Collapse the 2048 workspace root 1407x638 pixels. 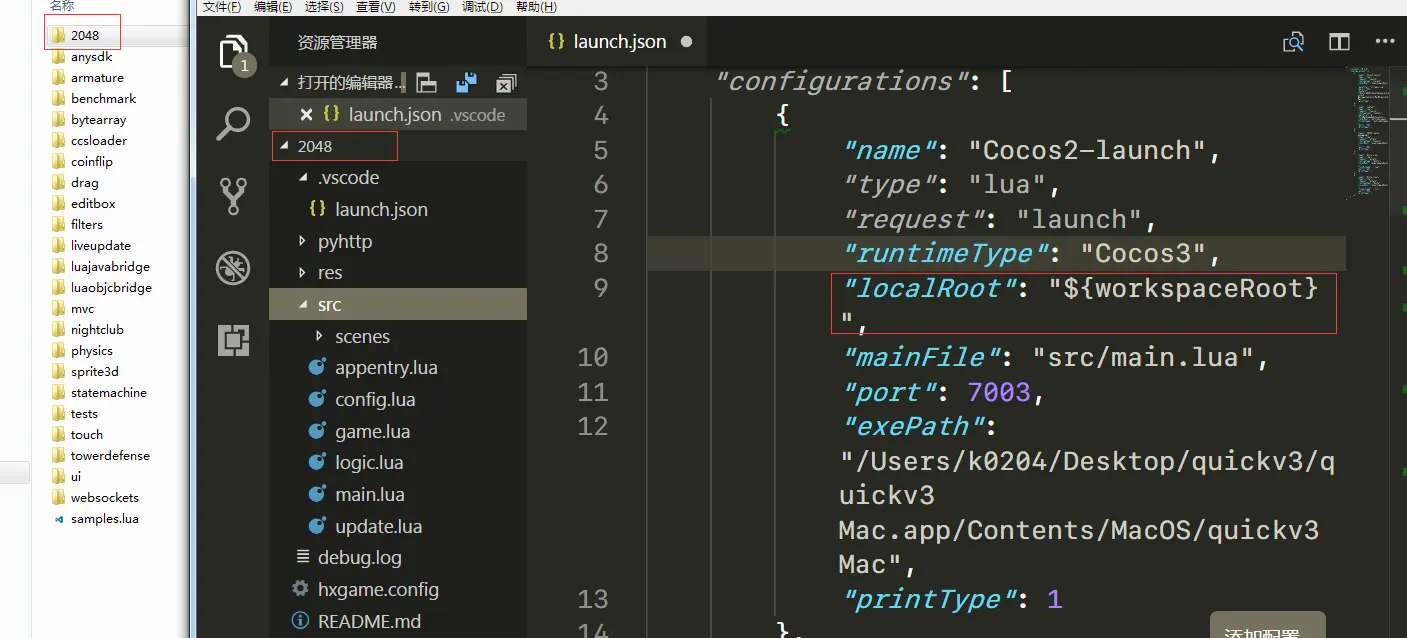pos(284,146)
